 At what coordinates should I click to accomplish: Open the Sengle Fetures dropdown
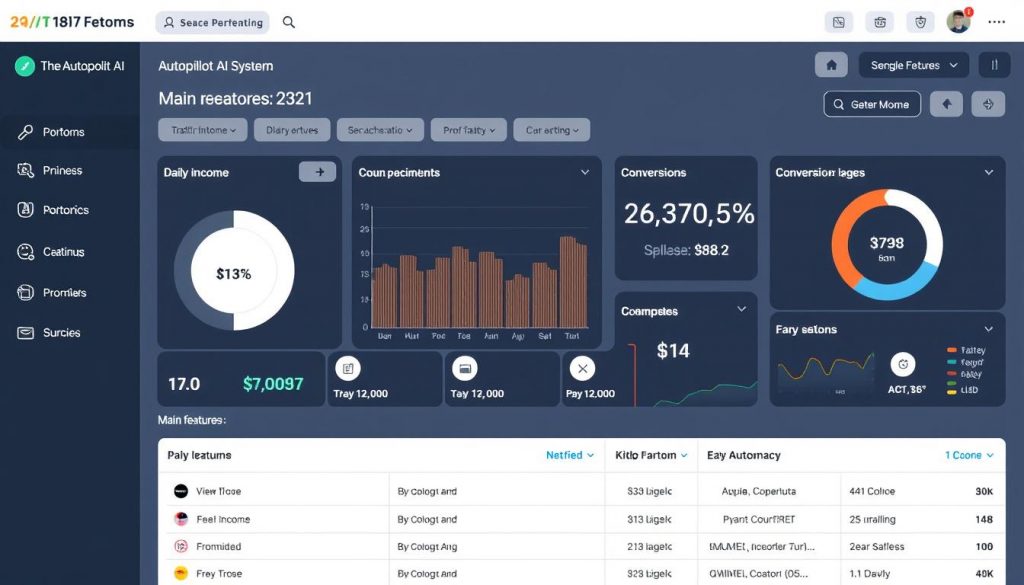point(913,65)
